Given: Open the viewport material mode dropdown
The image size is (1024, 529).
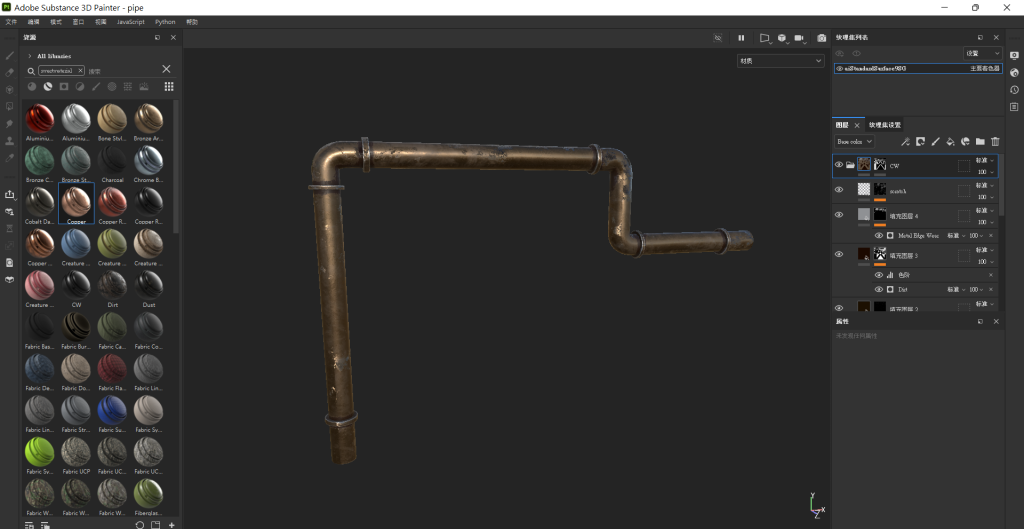Looking at the screenshot, I should coord(780,61).
